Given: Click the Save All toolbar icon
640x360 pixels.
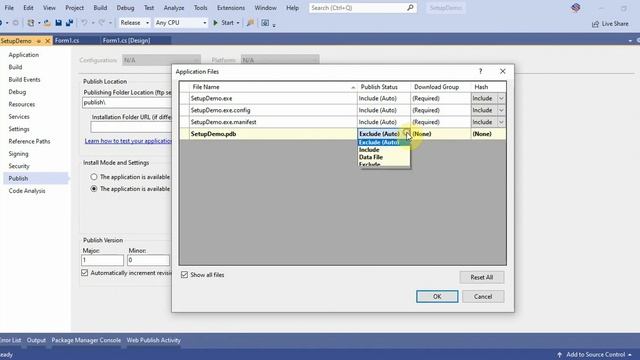Looking at the screenshot, I should (x=69, y=23).
